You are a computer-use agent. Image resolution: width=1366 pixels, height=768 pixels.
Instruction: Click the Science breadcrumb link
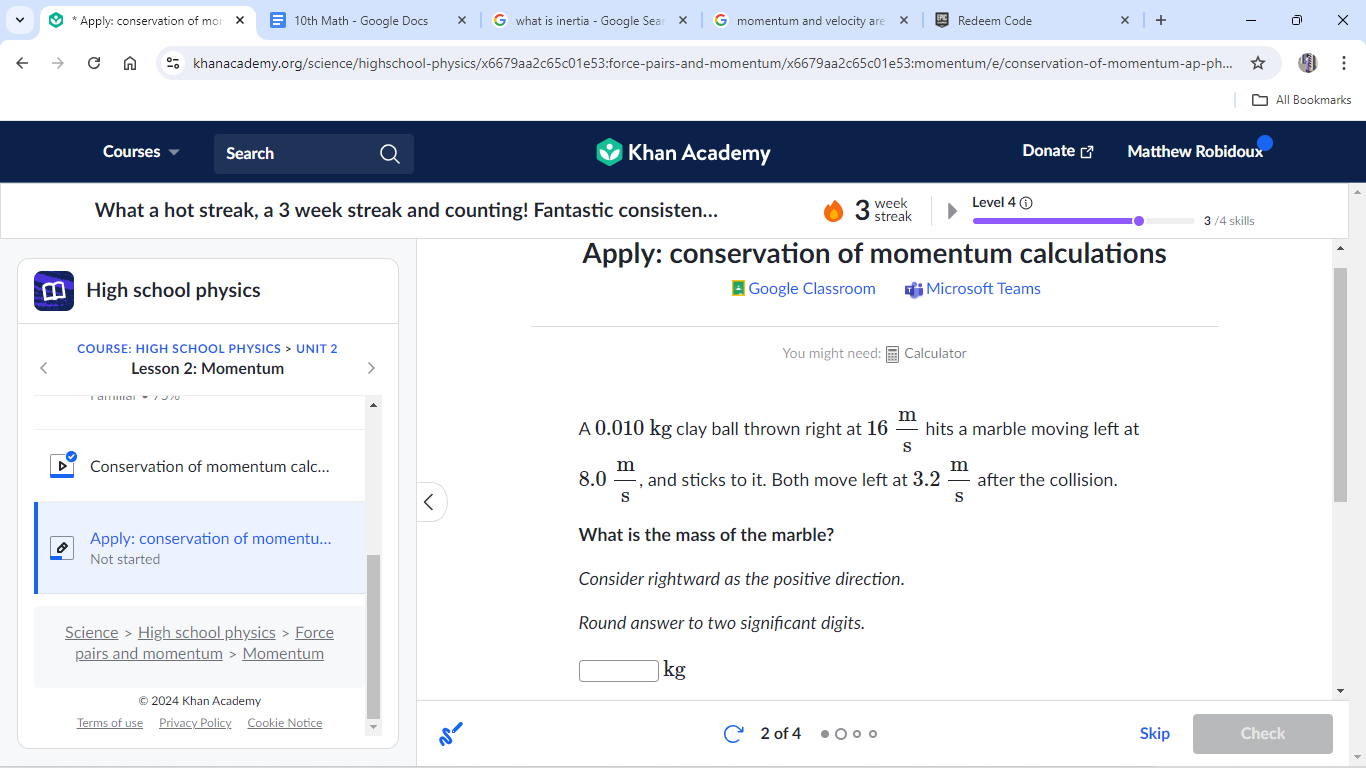[92, 632]
